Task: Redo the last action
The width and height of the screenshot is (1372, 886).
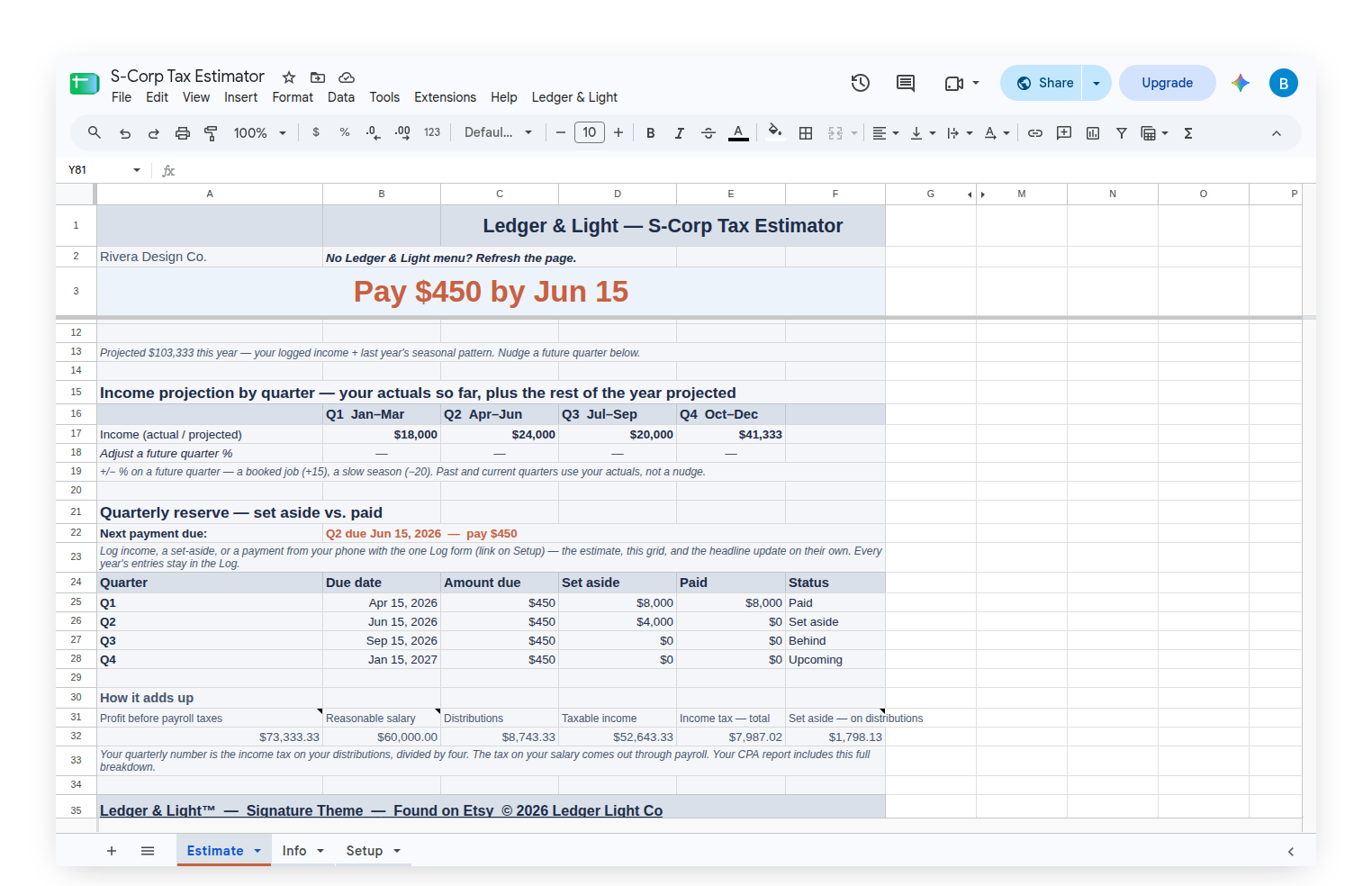Action: (x=154, y=132)
